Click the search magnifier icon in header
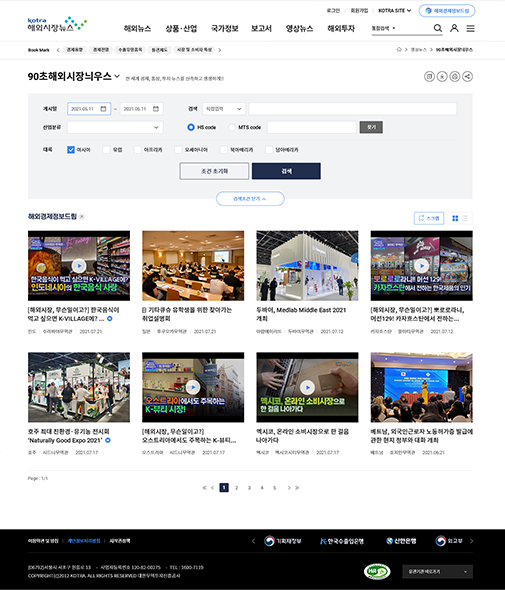This screenshot has height=590, width=505. 438,28
